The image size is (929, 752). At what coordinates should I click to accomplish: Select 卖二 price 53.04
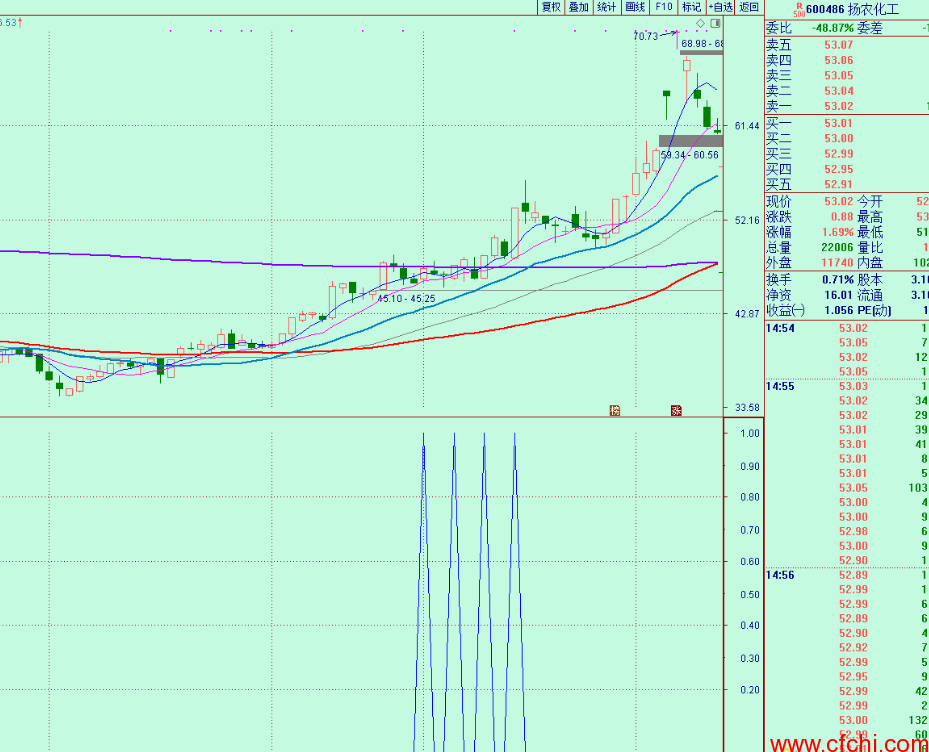[x=839, y=91]
